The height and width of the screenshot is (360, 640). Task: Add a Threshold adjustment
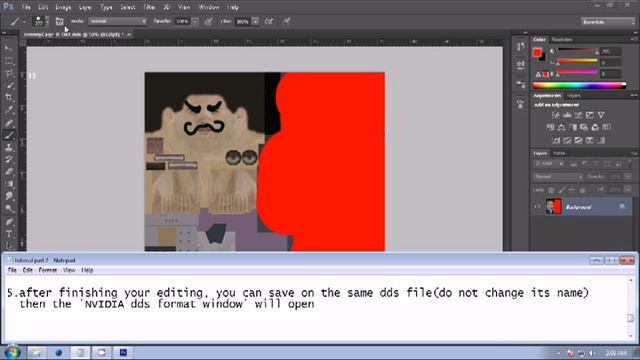coord(578,140)
